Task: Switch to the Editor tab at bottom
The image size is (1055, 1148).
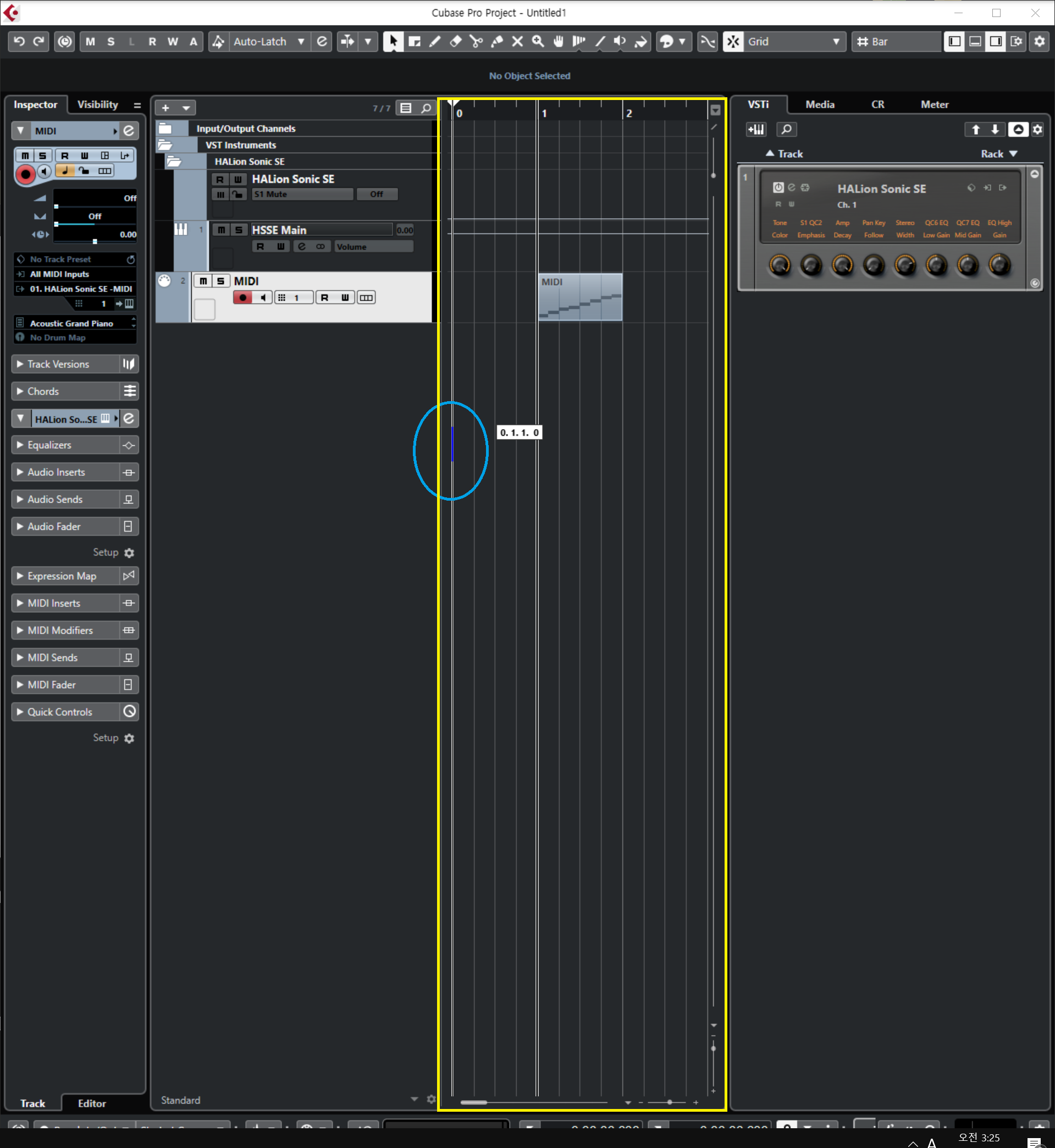Action: coord(92,1103)
